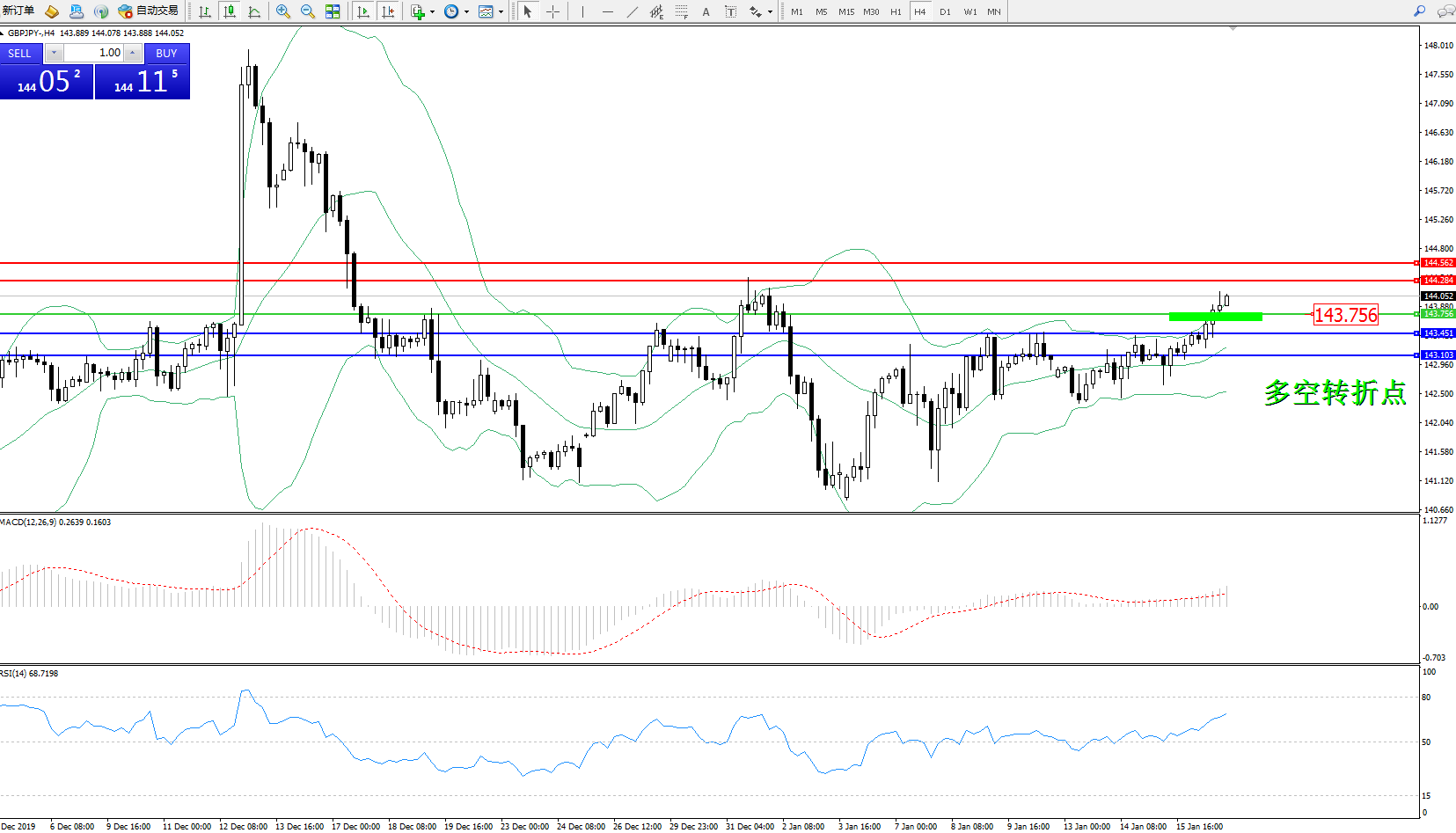Image resolution: width=1456 pixels, height=833 pixels.
Task: Expand the chart templates dropdown arrow
Action: (501, 12)
